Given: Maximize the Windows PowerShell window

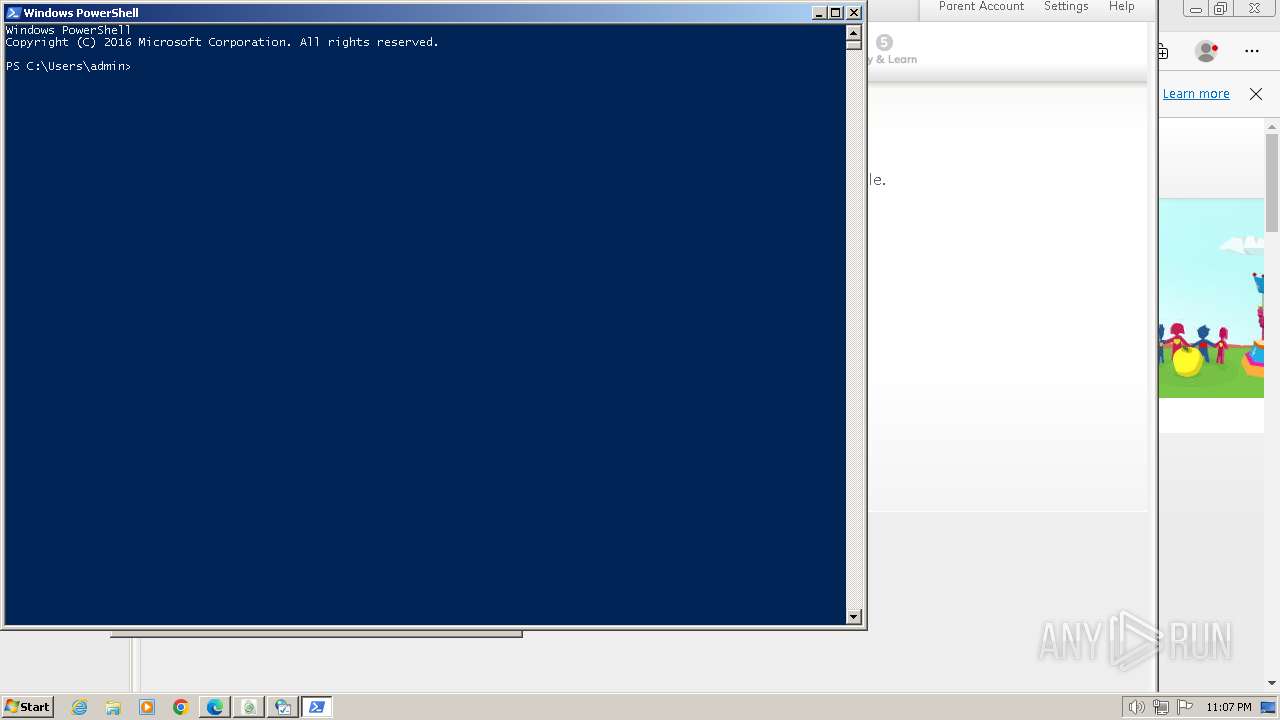Looking at the screenshot, I should point(836,13).
